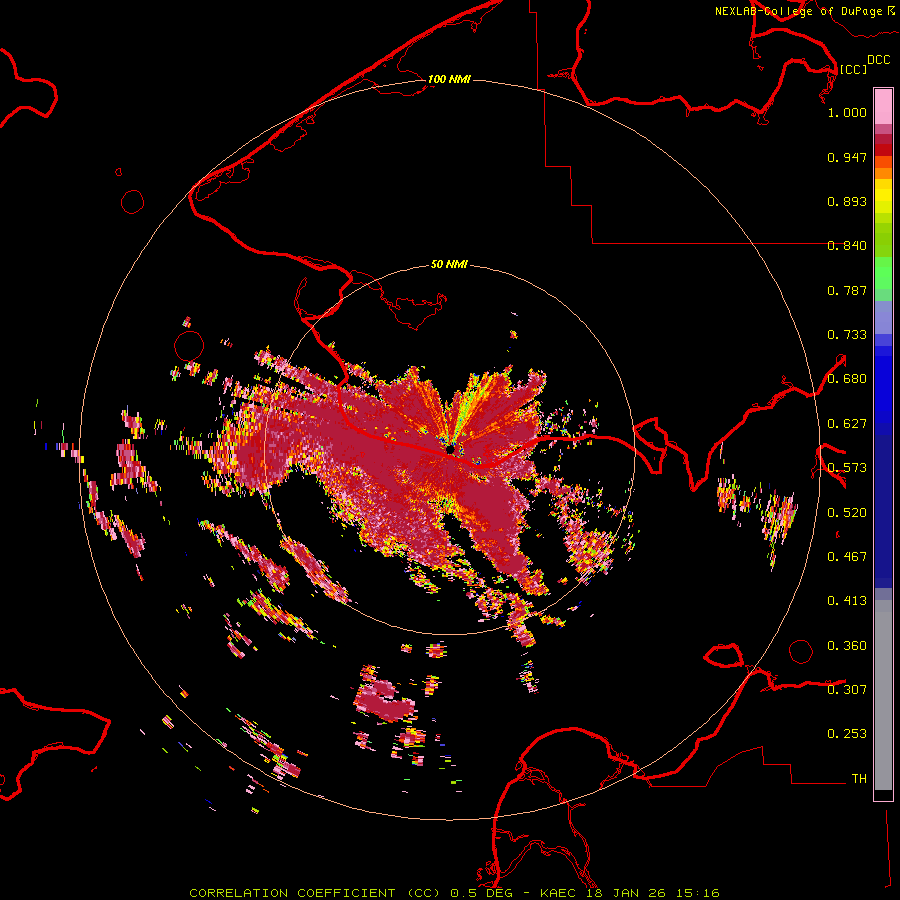This screenshot has height=900, width=900.
Task: Click the 0.627 legend value
Action: click(847, 424)
